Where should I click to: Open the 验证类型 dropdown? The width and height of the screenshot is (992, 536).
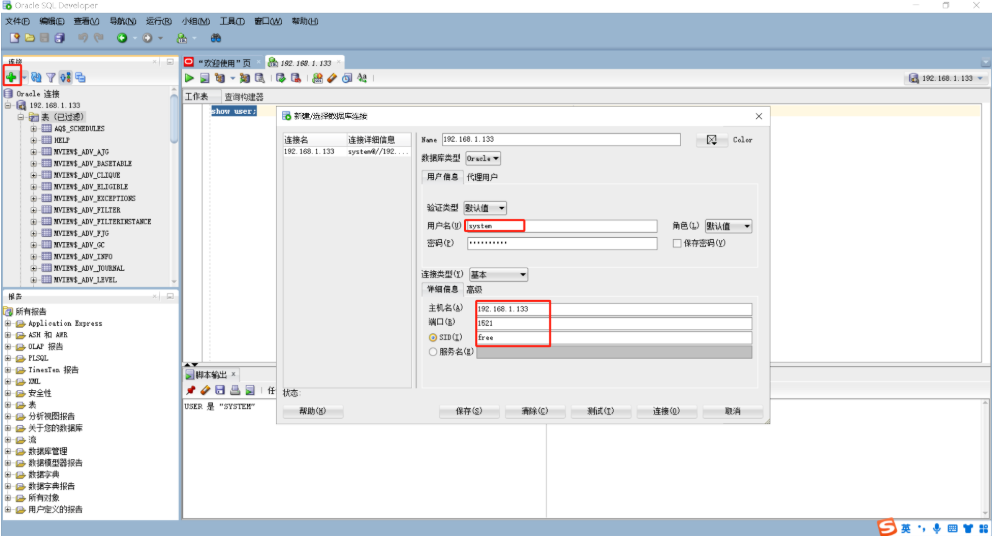485,208
